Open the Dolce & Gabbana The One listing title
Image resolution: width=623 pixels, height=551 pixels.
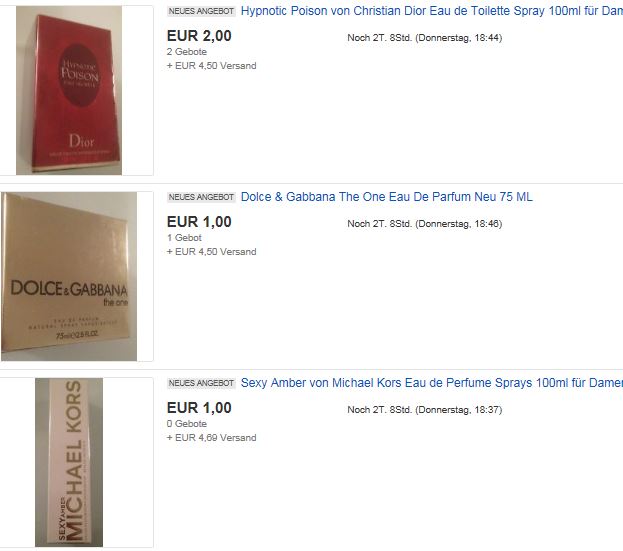click(x=387, y=197)
